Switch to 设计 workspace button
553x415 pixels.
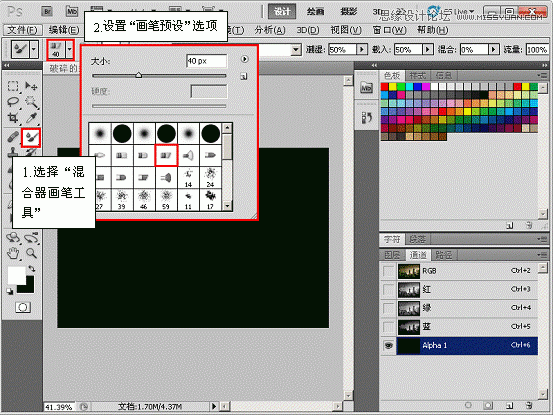click(282, 12)
